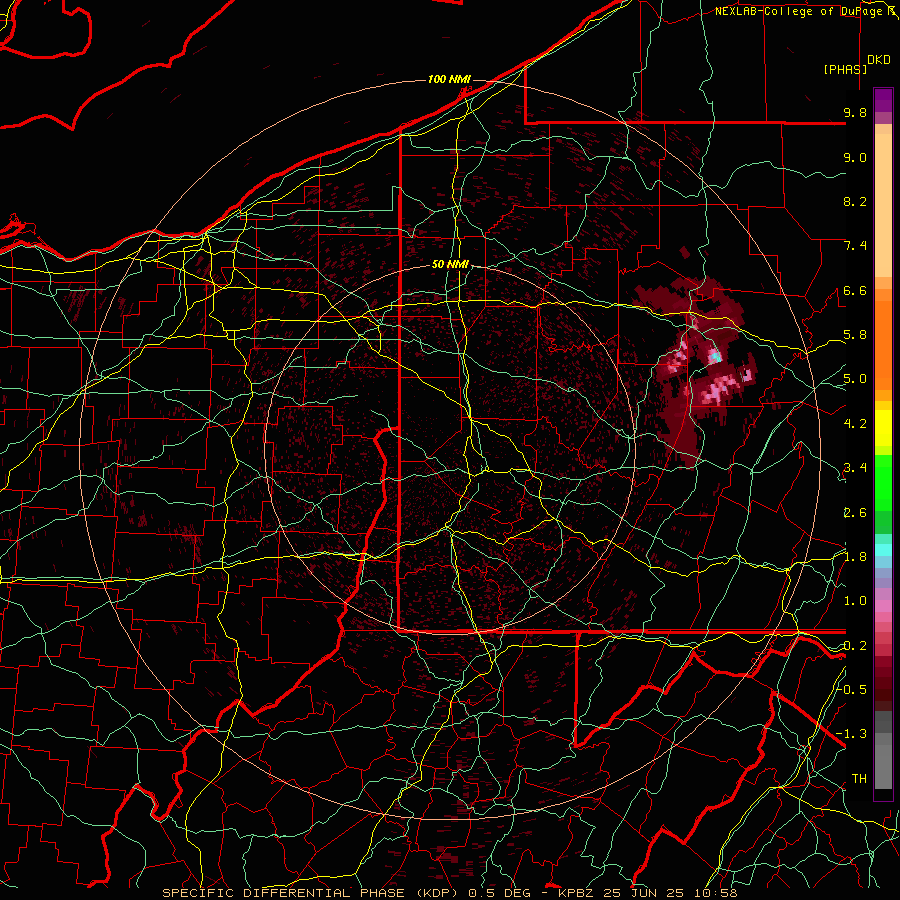Click the [PHAS] label near the legend
The width and height of the screenshot is (900, 900).
pyautogui.click(x=845, y=69)
